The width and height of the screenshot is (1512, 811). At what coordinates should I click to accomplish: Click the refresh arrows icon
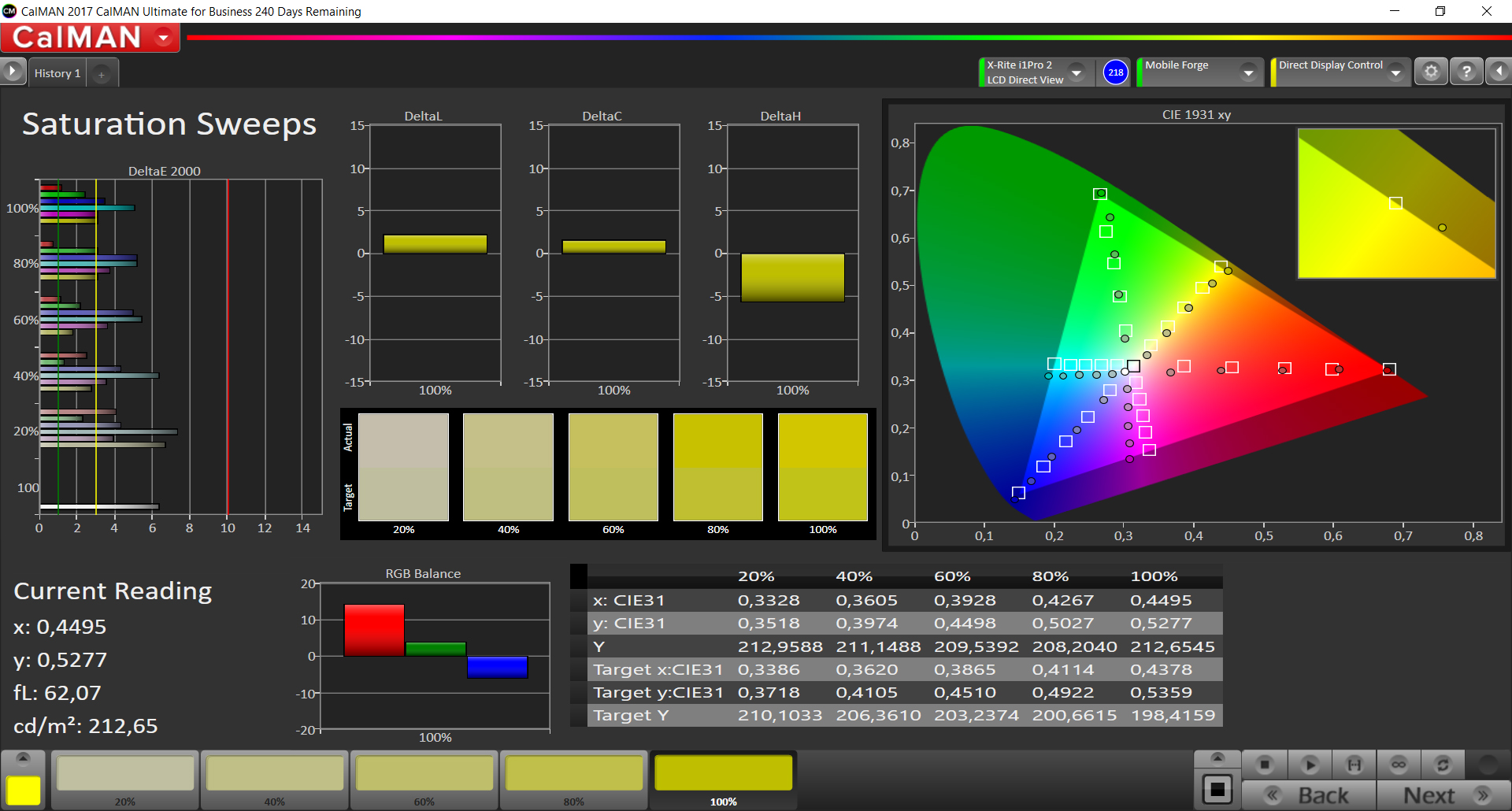(x=1443, y=765)
